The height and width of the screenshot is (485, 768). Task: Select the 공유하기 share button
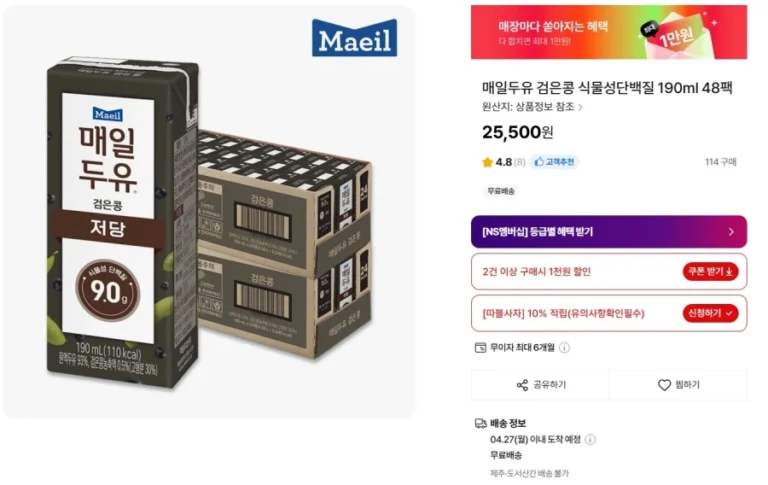pos(541,385)
